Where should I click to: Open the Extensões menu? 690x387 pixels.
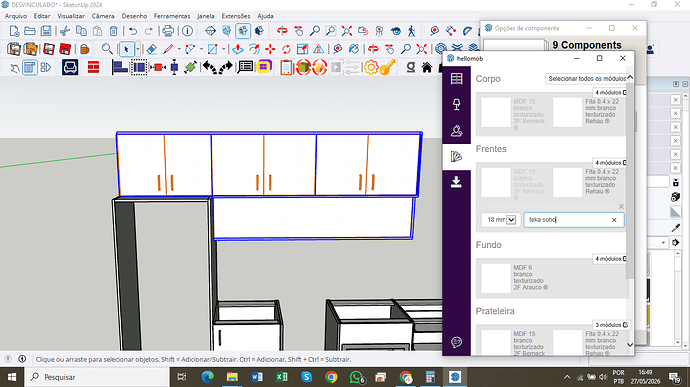pos(236,16)
